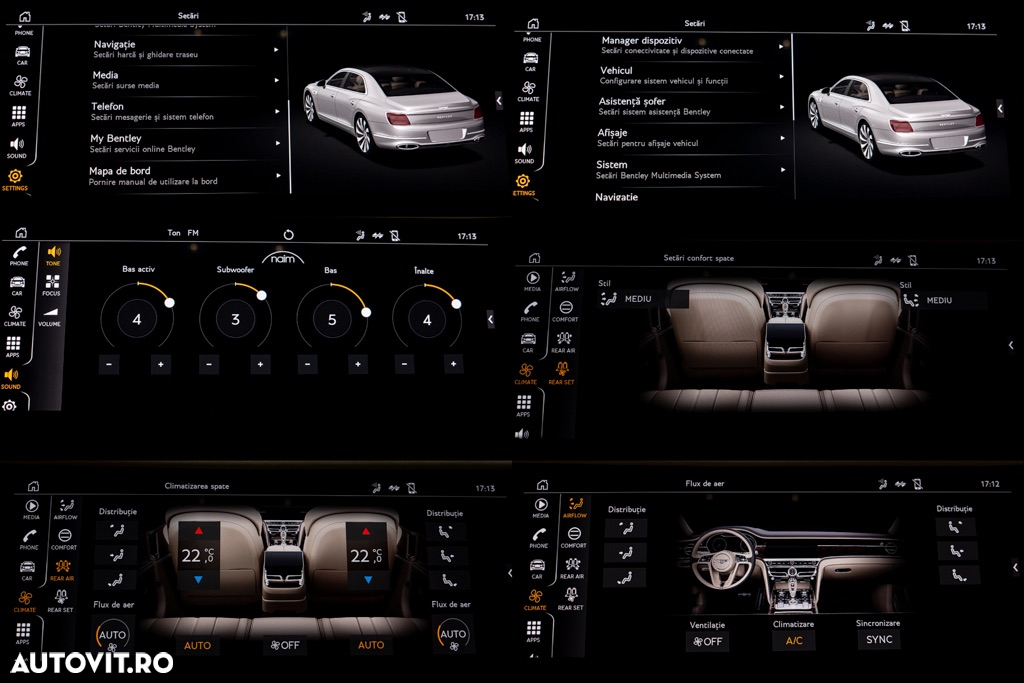Toggle left Flux de aer AUTO dial
This screenshot has height=683, width=1024.
point(112,635)
